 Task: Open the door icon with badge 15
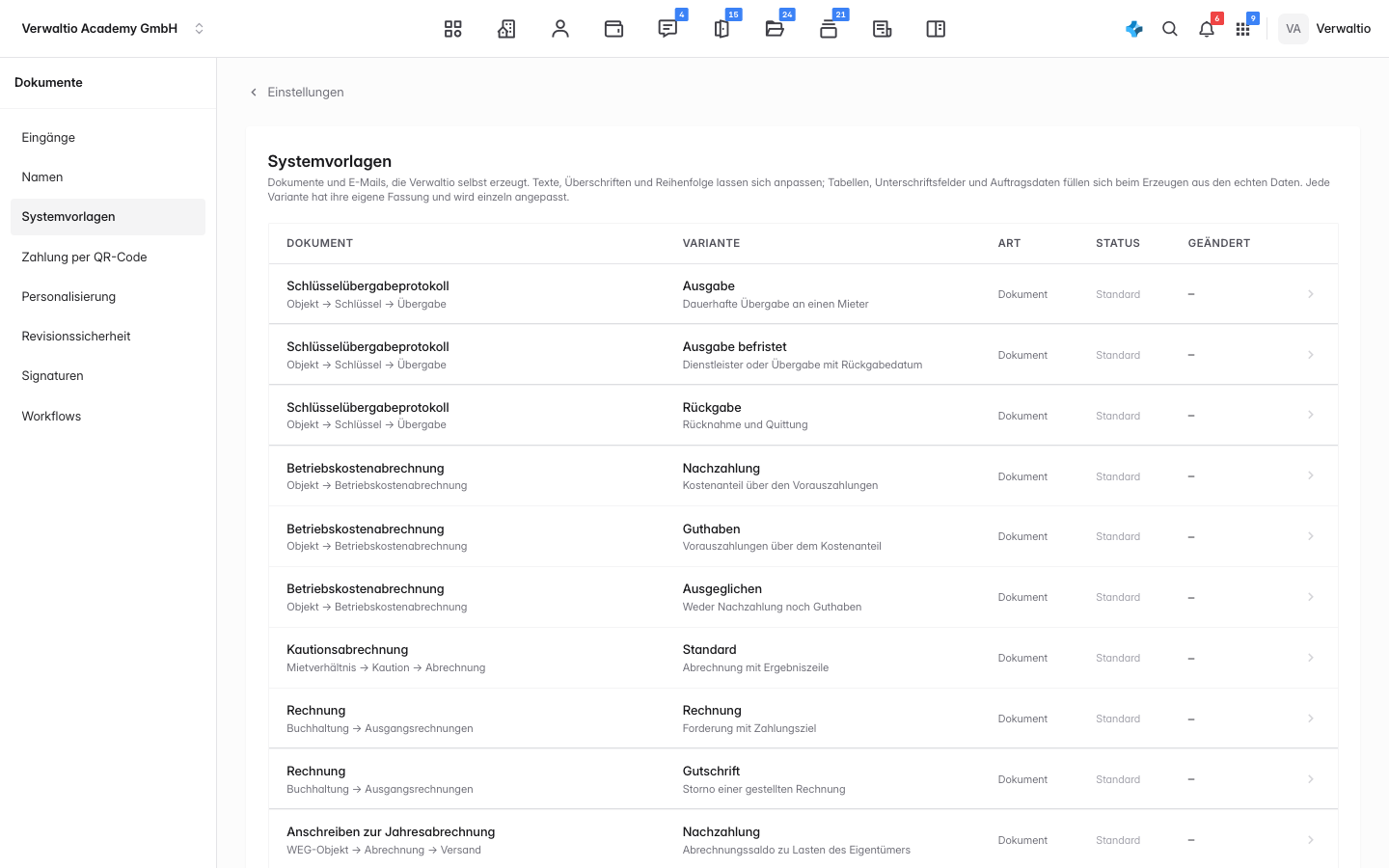[x=722, y=29]
